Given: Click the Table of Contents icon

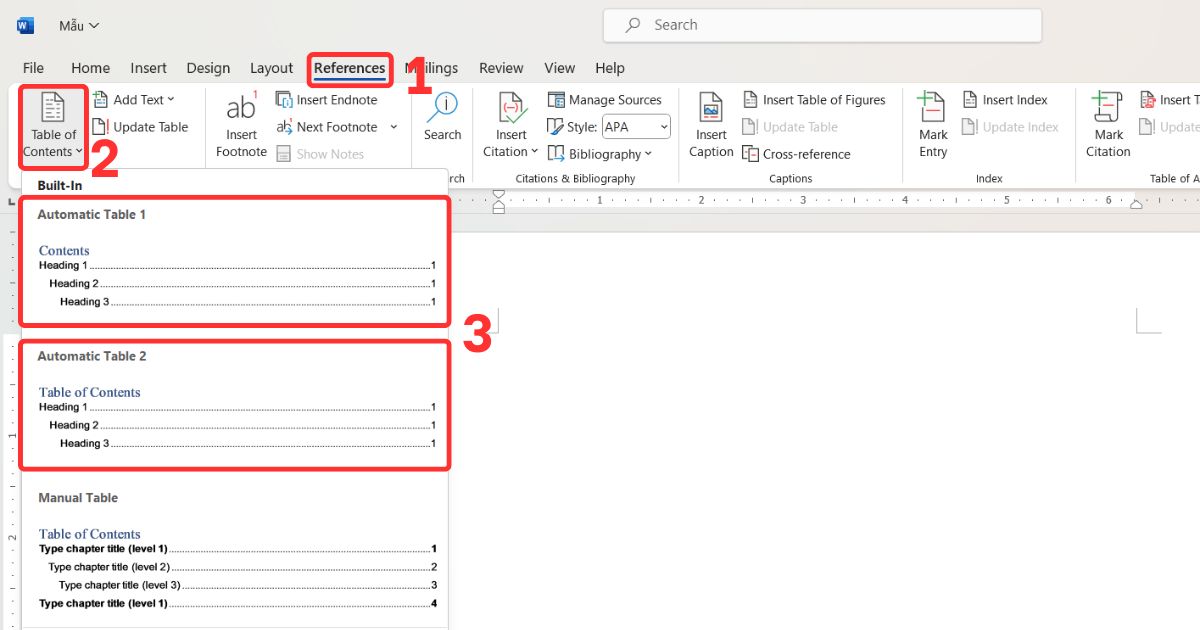Looking at the screenshot, I should [53, 109].
